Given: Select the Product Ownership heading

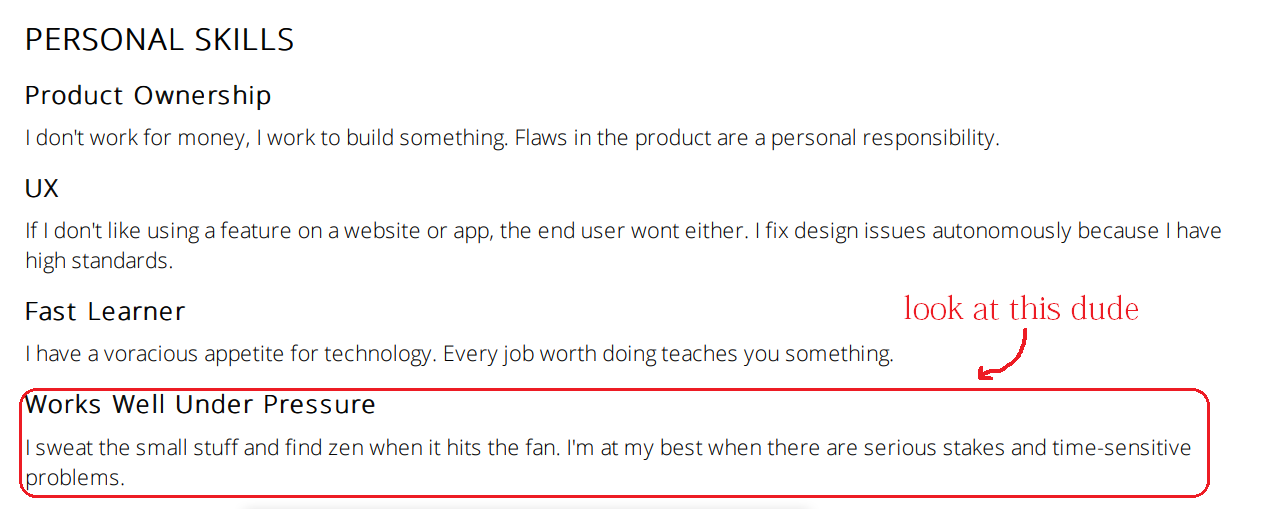Looking at the screenshot, I should click(148, 96).
